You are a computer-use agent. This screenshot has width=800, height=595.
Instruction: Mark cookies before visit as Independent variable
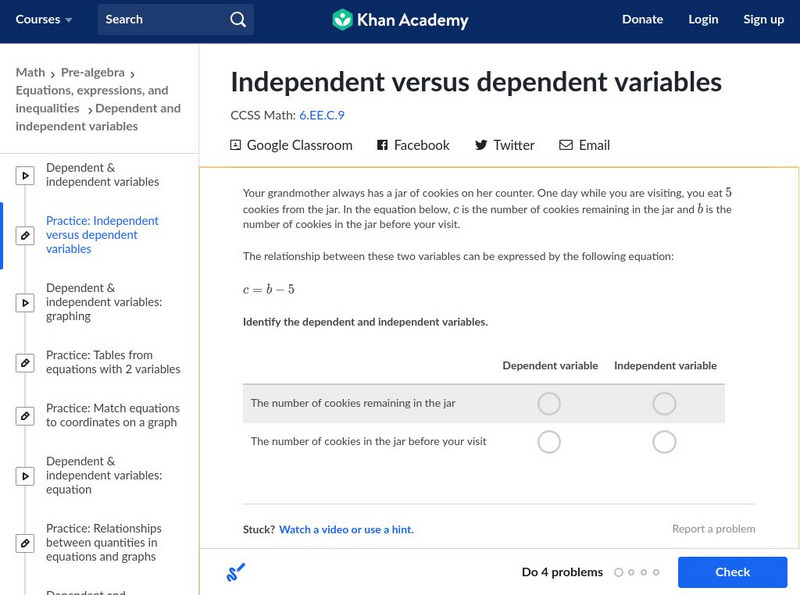coord(664,442)
